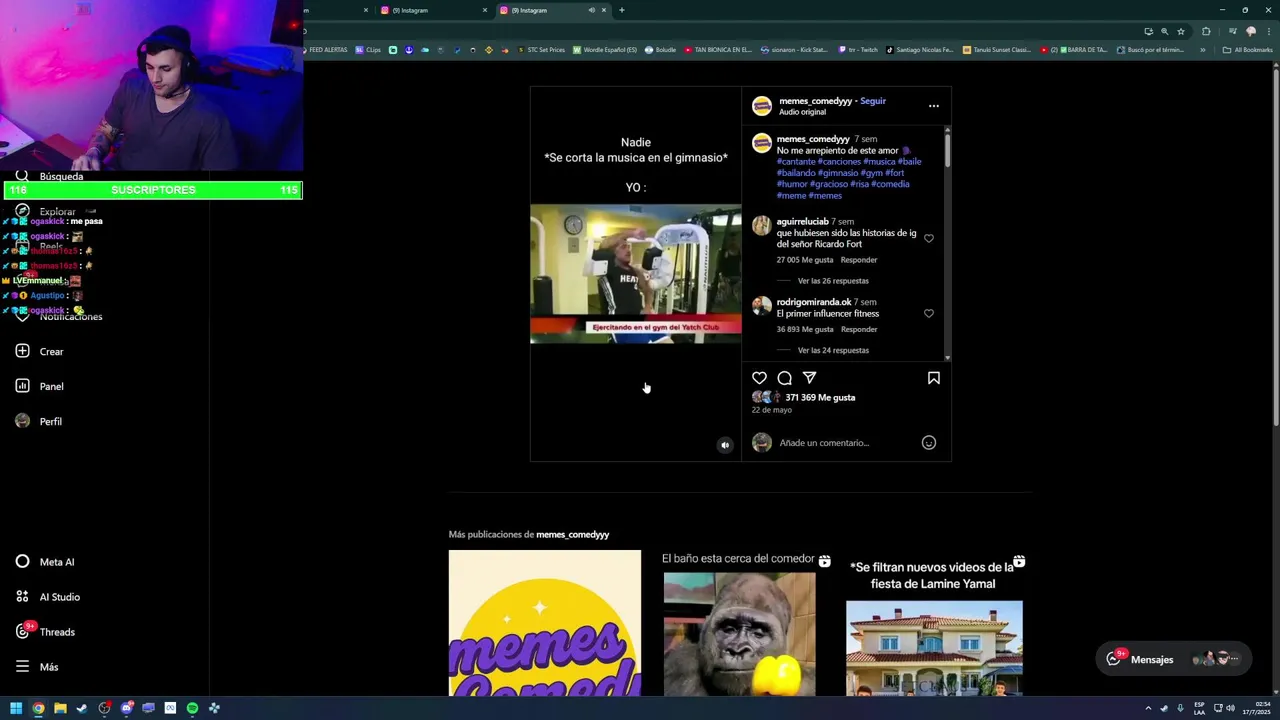The image size is (1280, 720).
Task: Toggle the video mute speaker button
Action: pos(725,445)
